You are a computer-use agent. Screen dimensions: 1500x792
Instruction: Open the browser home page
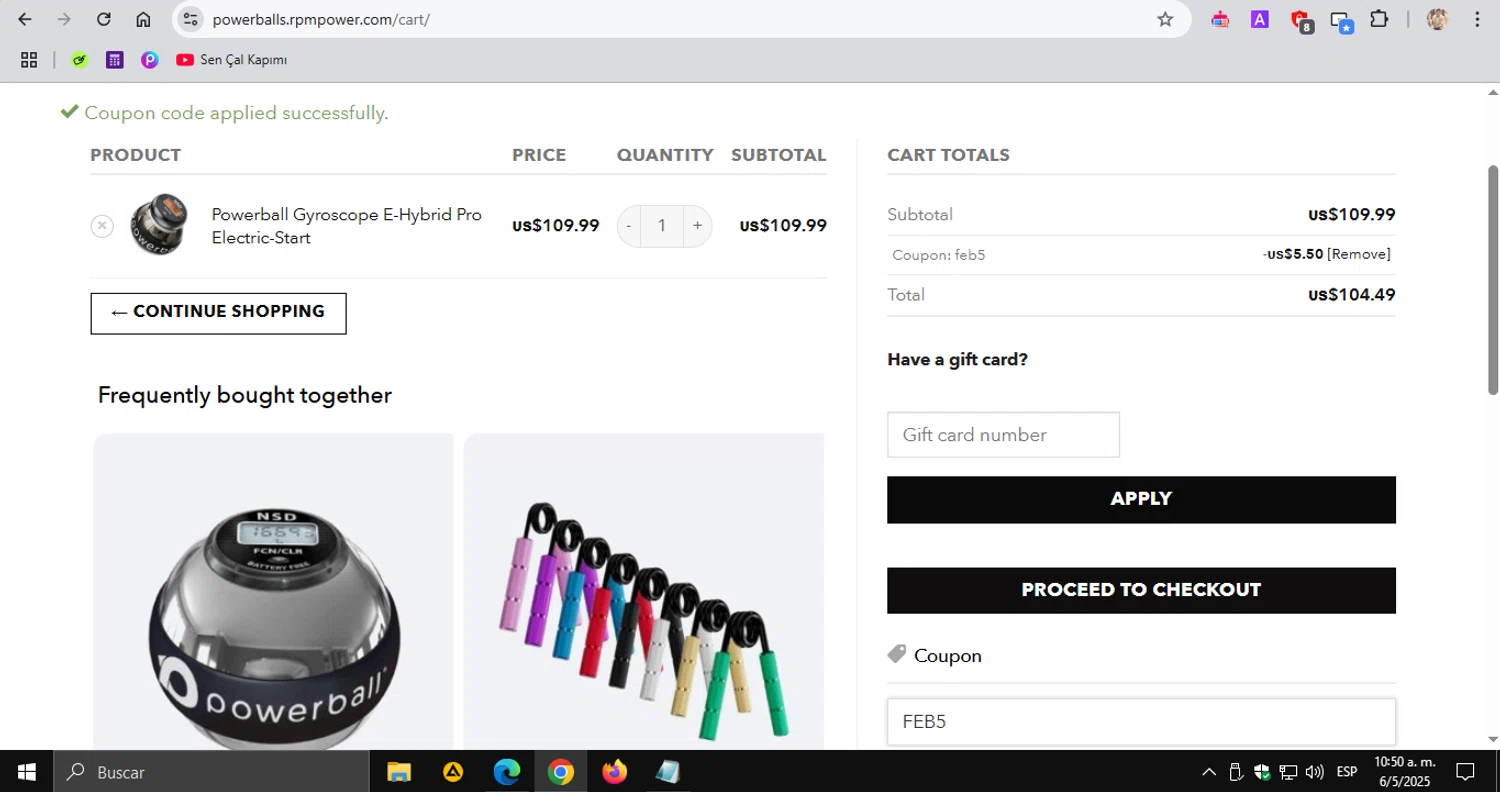click(143, 19)
